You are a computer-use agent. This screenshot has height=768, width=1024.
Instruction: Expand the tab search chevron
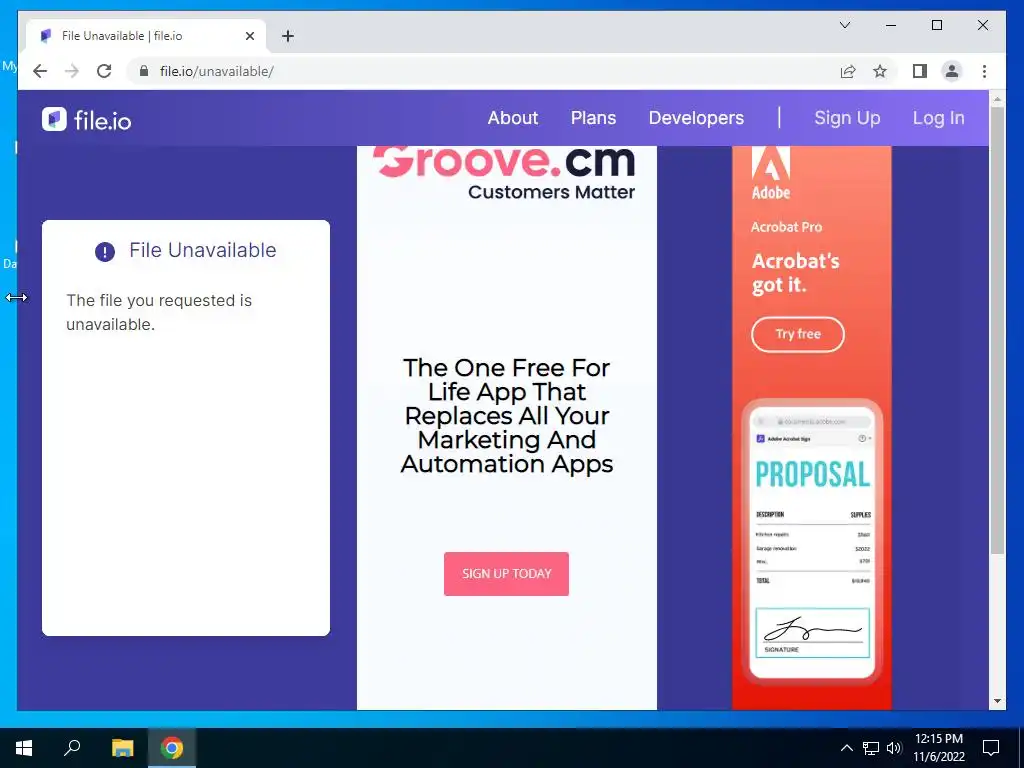pyautogui.click(x=844, y=25)
